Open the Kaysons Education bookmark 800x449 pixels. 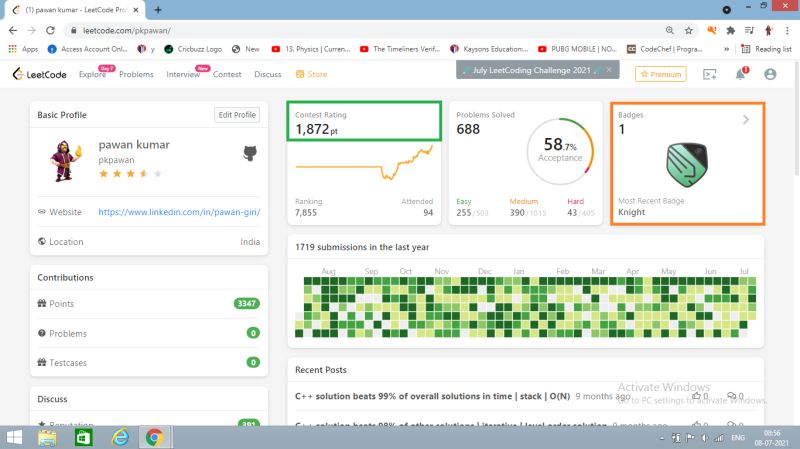(489, 49)
